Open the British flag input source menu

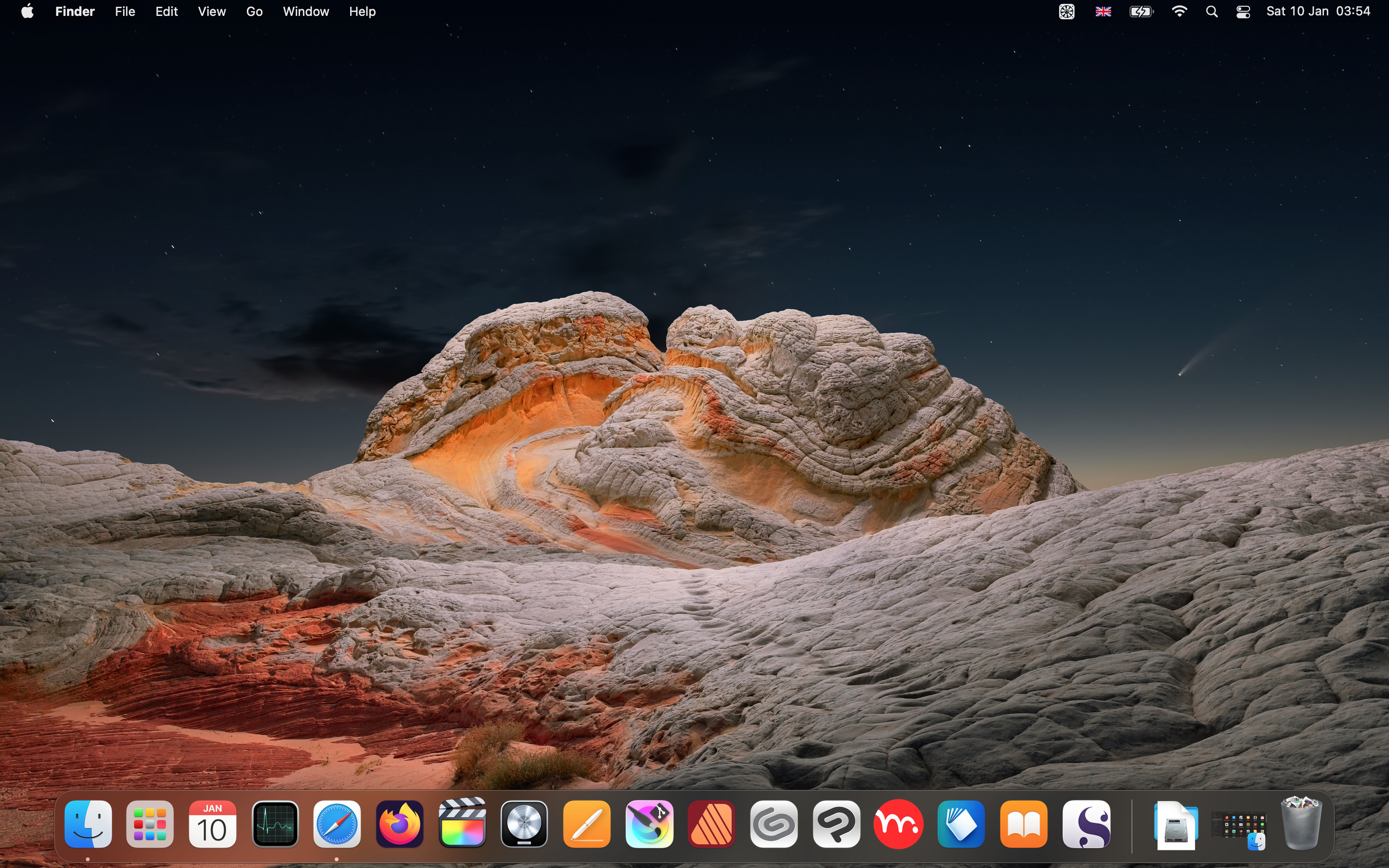[x=1103, y=12]
